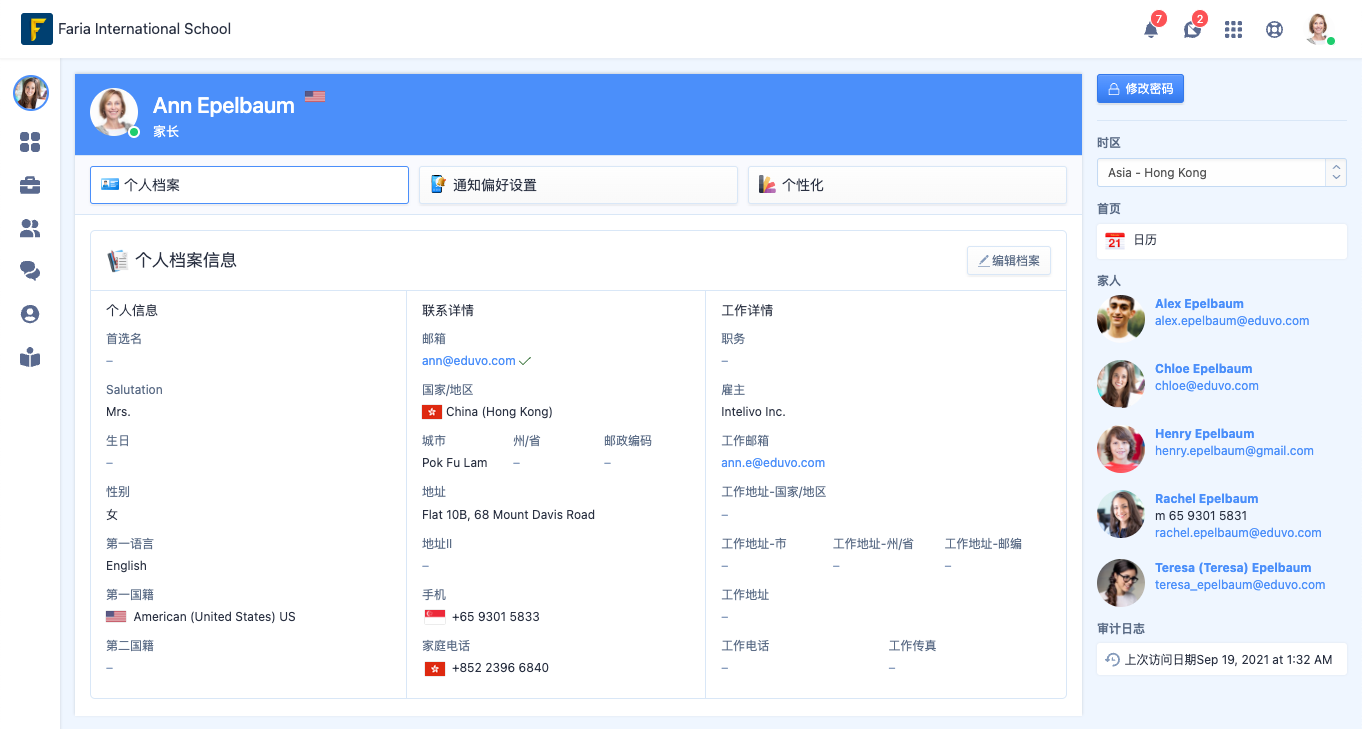Click the home phone +852 2396 6840
This screenshot has width=1362, height=729.
coord(500,668)
